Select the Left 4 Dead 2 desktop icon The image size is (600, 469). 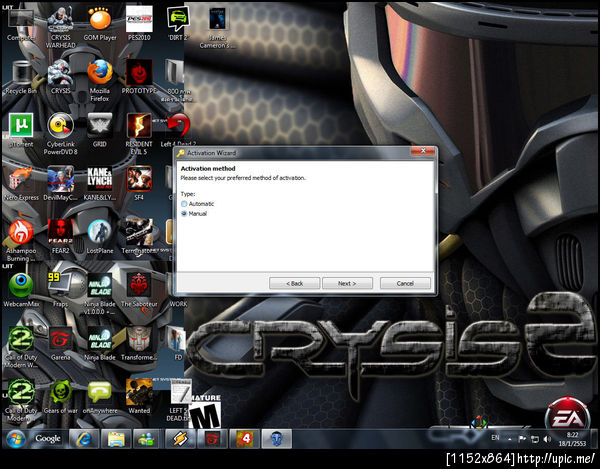(178, 130)
